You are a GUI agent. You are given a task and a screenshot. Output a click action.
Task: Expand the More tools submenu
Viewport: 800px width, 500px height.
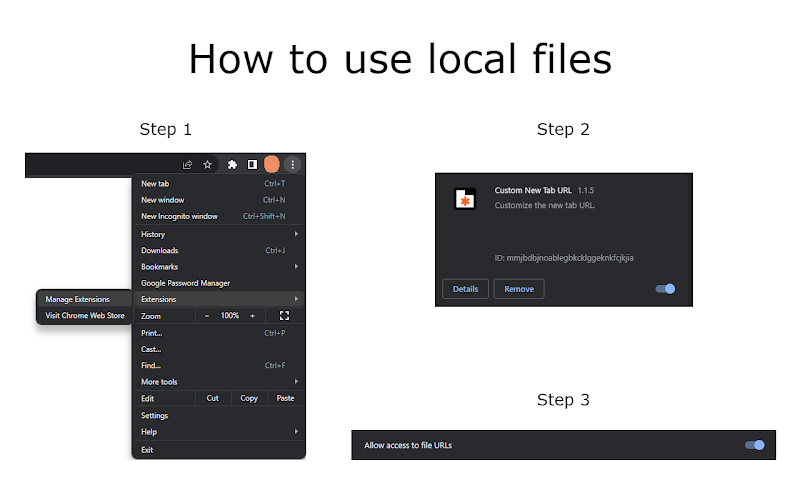[x=219, y=382]
